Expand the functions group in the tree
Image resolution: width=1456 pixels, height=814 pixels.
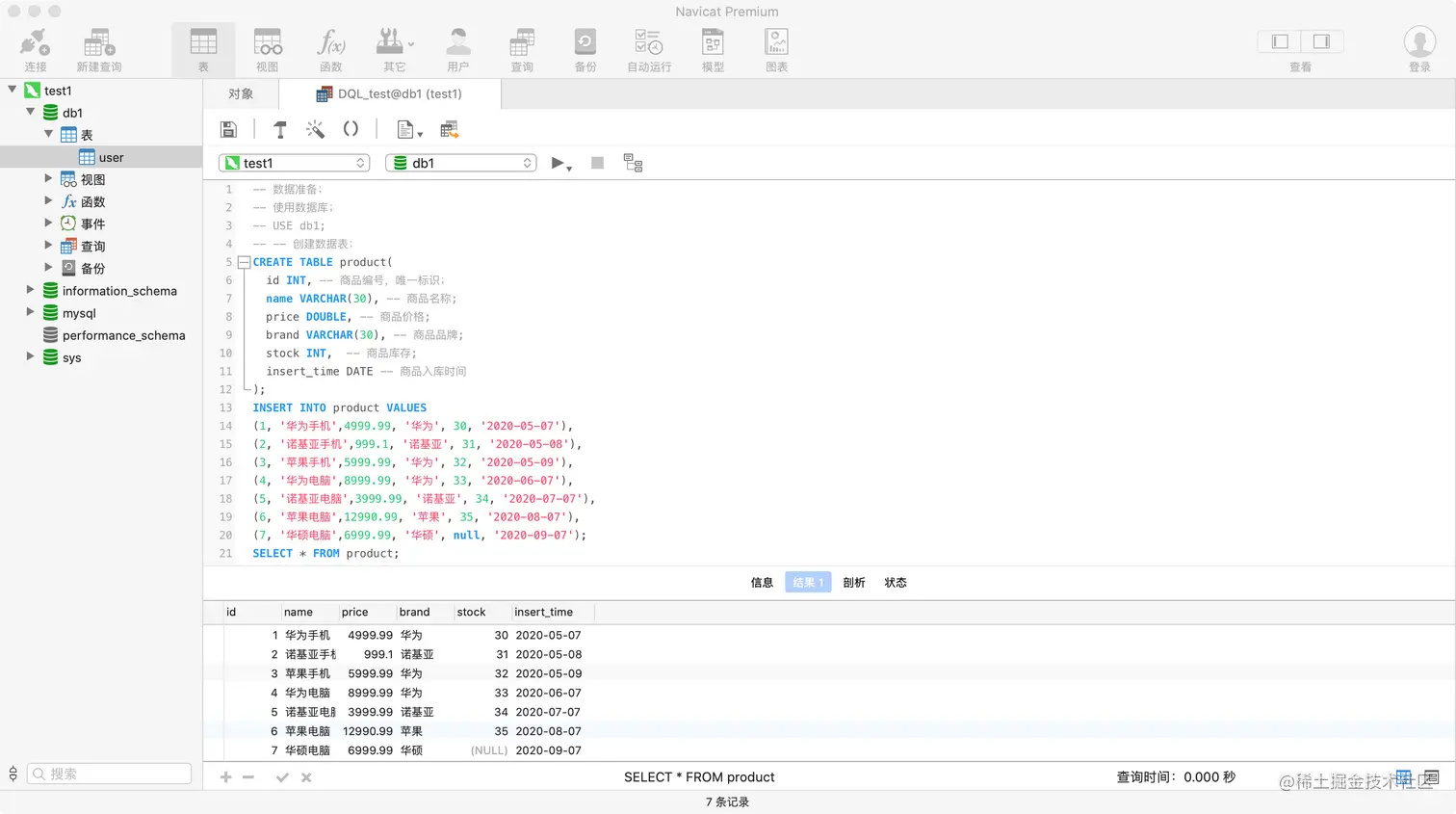[x=48, y=200]
